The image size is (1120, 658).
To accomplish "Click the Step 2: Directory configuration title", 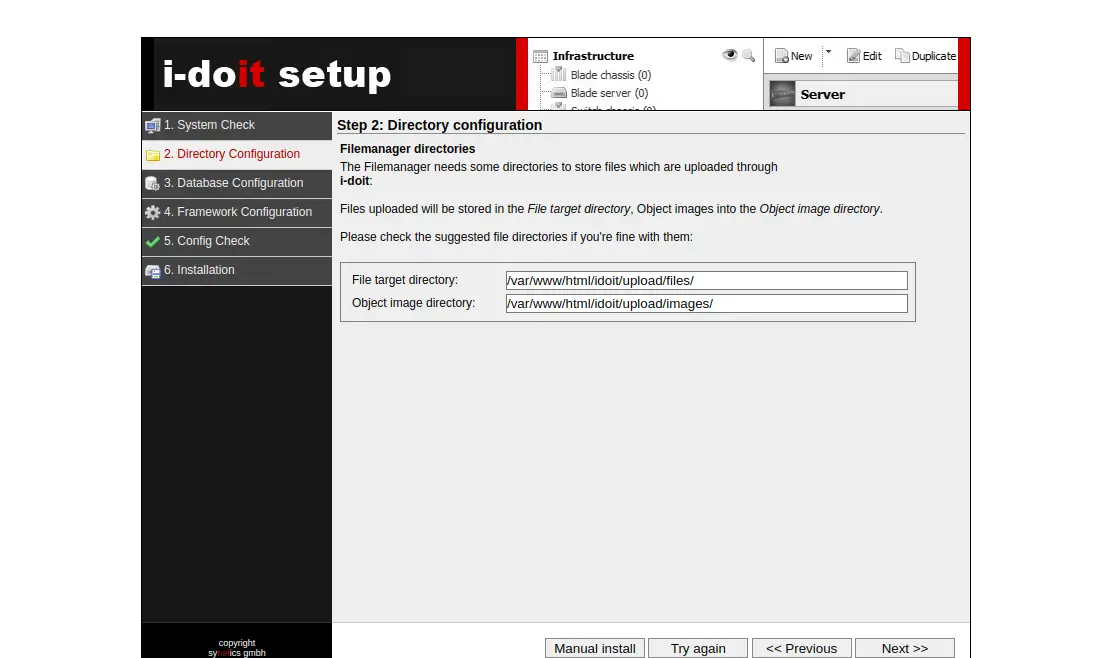I will click(439, 125).
